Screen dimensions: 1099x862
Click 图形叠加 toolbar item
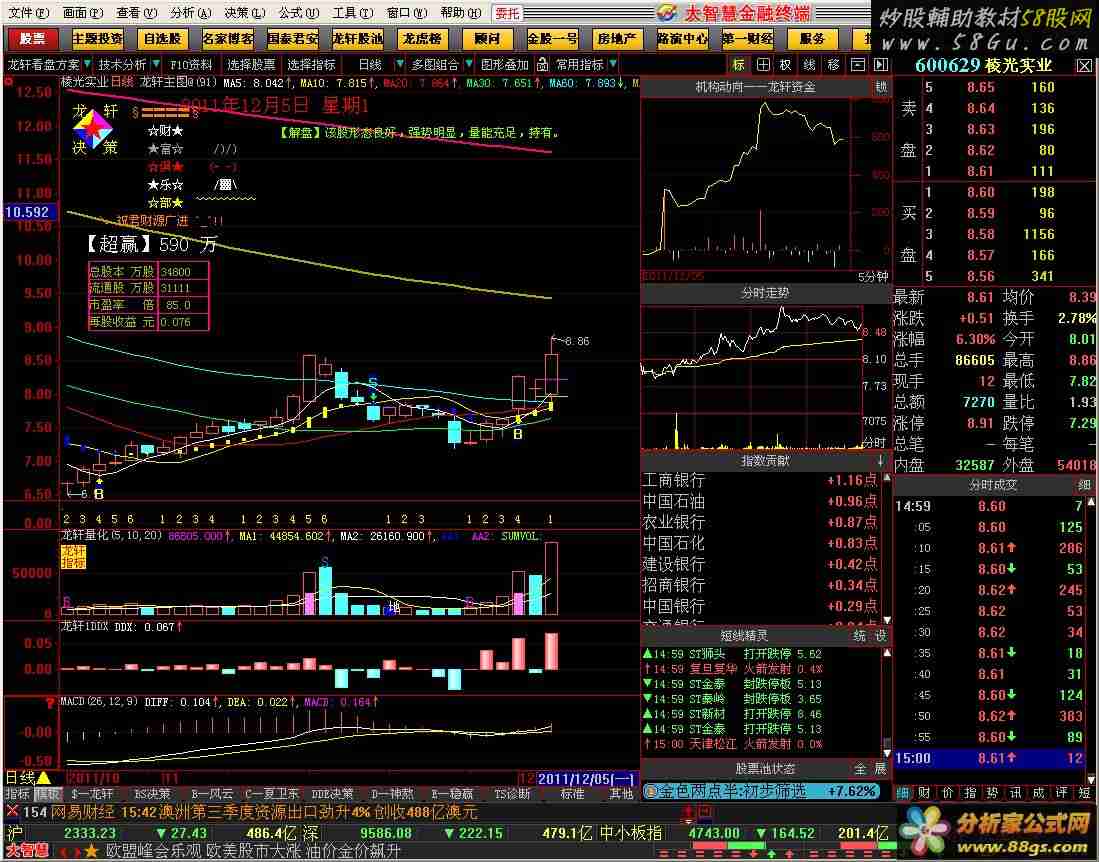pyautogui.click(x=505, y=64)
